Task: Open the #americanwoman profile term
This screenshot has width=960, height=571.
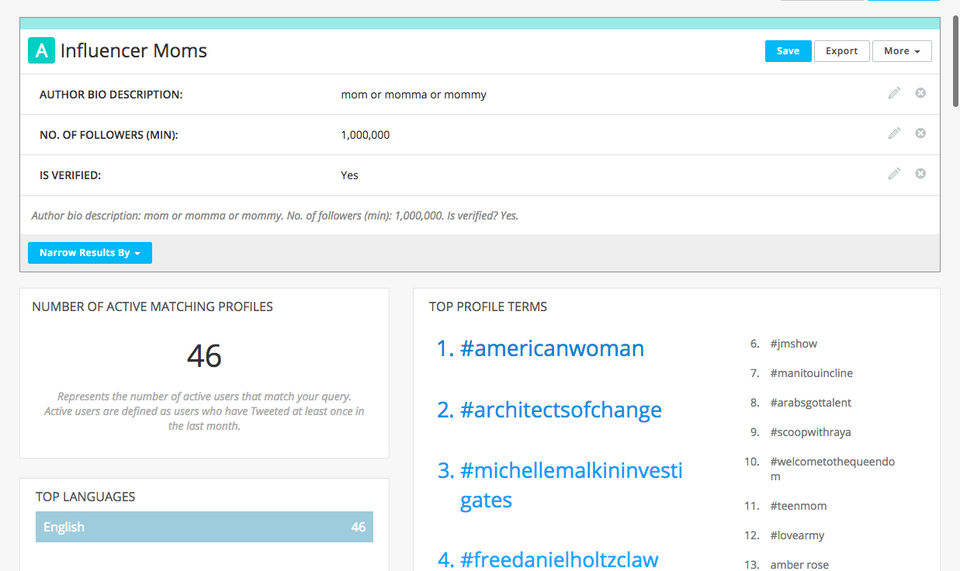Action: 551,349
